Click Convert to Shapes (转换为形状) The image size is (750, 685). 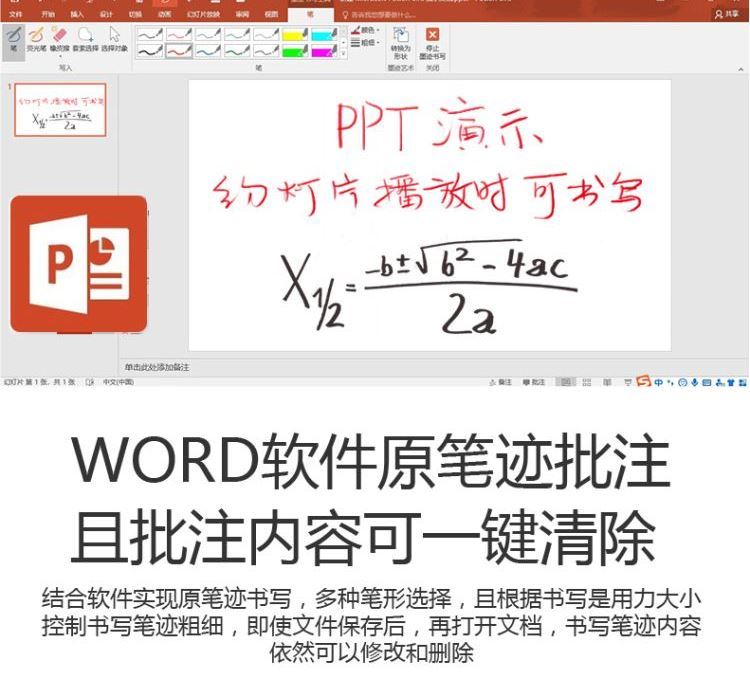[400, 43]
